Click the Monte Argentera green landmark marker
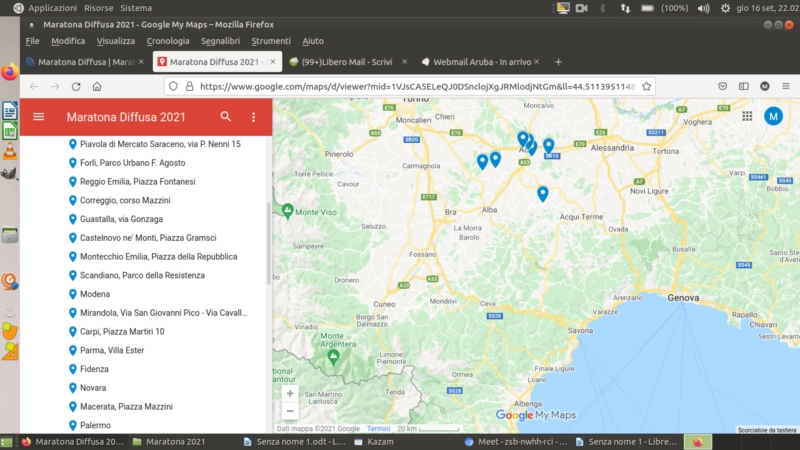The image size is (800, 450). point(334,357)
